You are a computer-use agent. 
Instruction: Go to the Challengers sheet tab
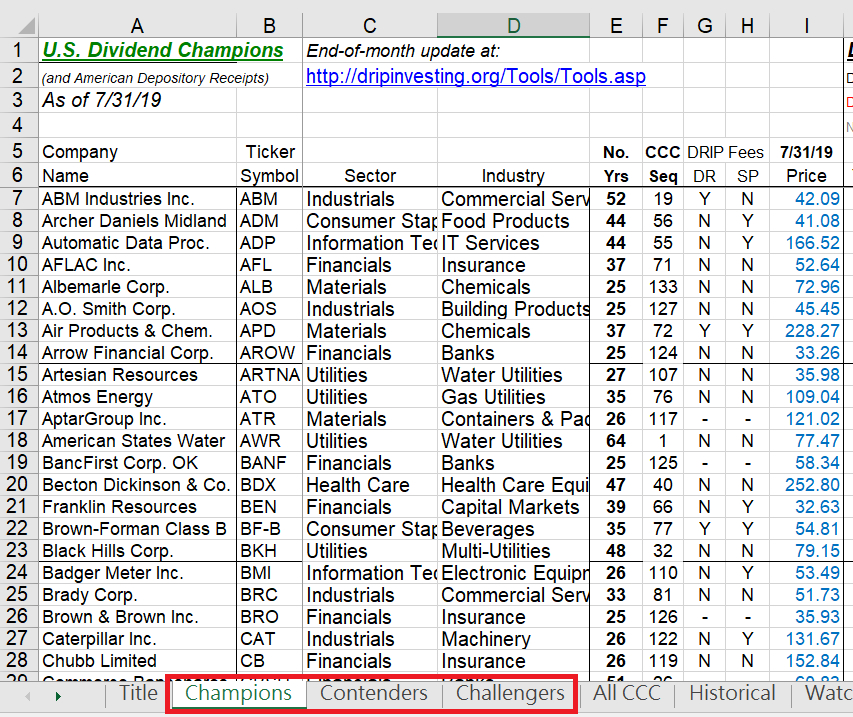(x=510, y=693)
